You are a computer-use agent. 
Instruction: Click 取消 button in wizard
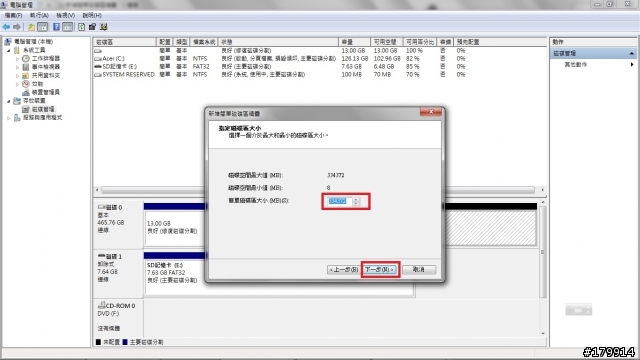pos(419,270)
